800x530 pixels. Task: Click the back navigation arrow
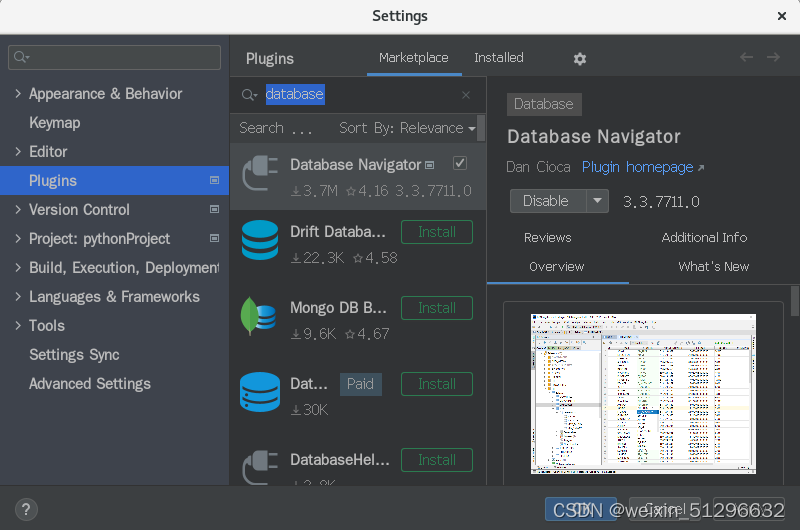(x=746, y=57)
